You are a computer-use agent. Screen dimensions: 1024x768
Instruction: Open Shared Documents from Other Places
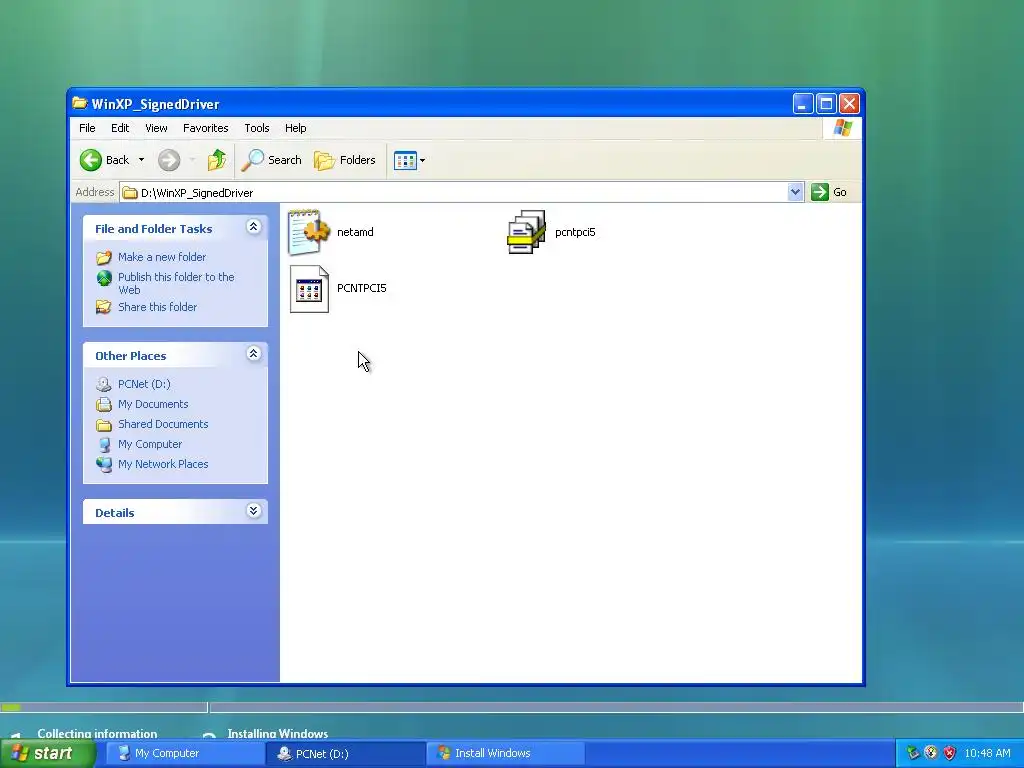[x=163, y=424]
